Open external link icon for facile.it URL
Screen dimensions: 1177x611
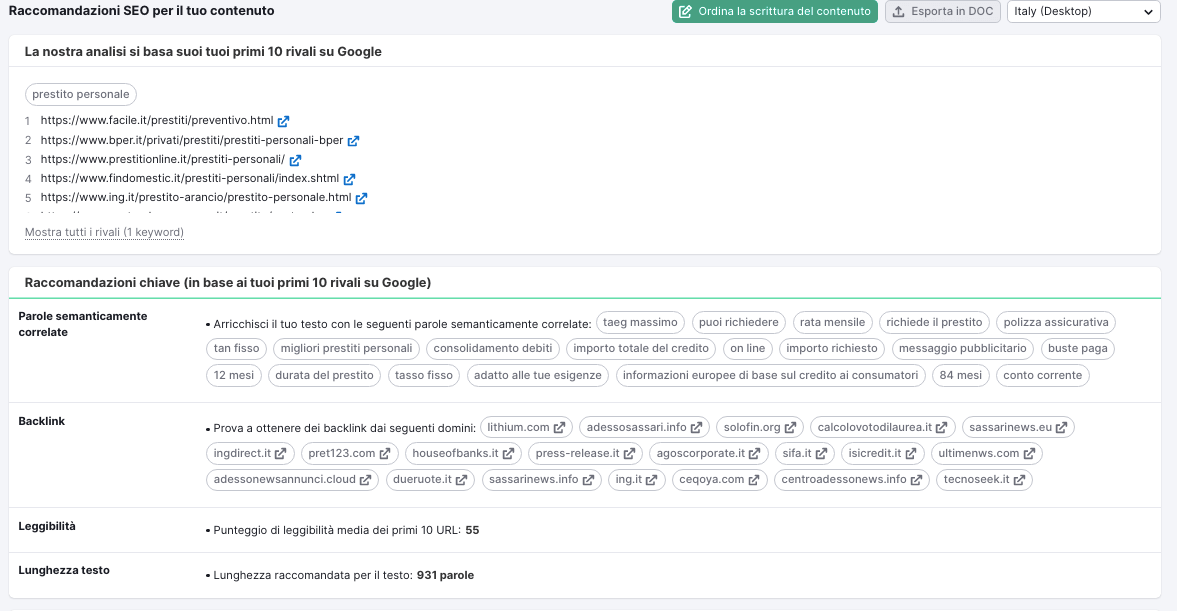pyautogui.click(x=283, y=121)
